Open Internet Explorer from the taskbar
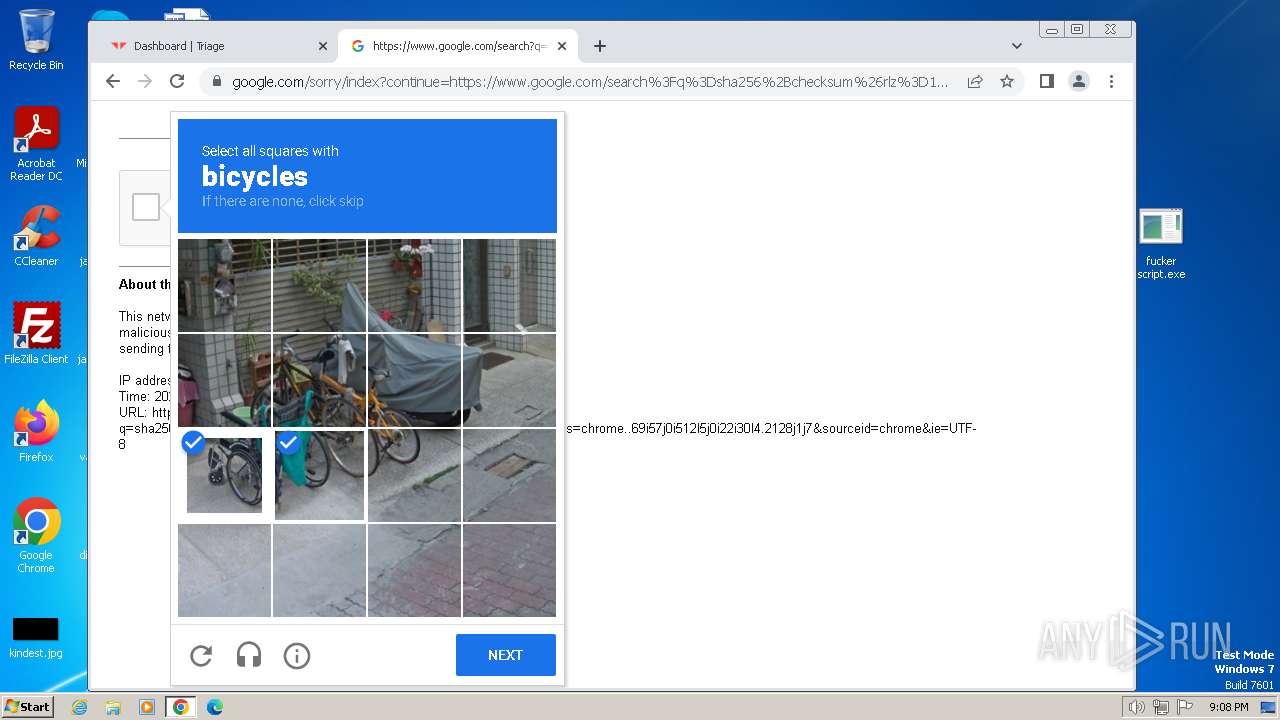The width and height of the screenshot is (1280, 720). click(79, 707)
